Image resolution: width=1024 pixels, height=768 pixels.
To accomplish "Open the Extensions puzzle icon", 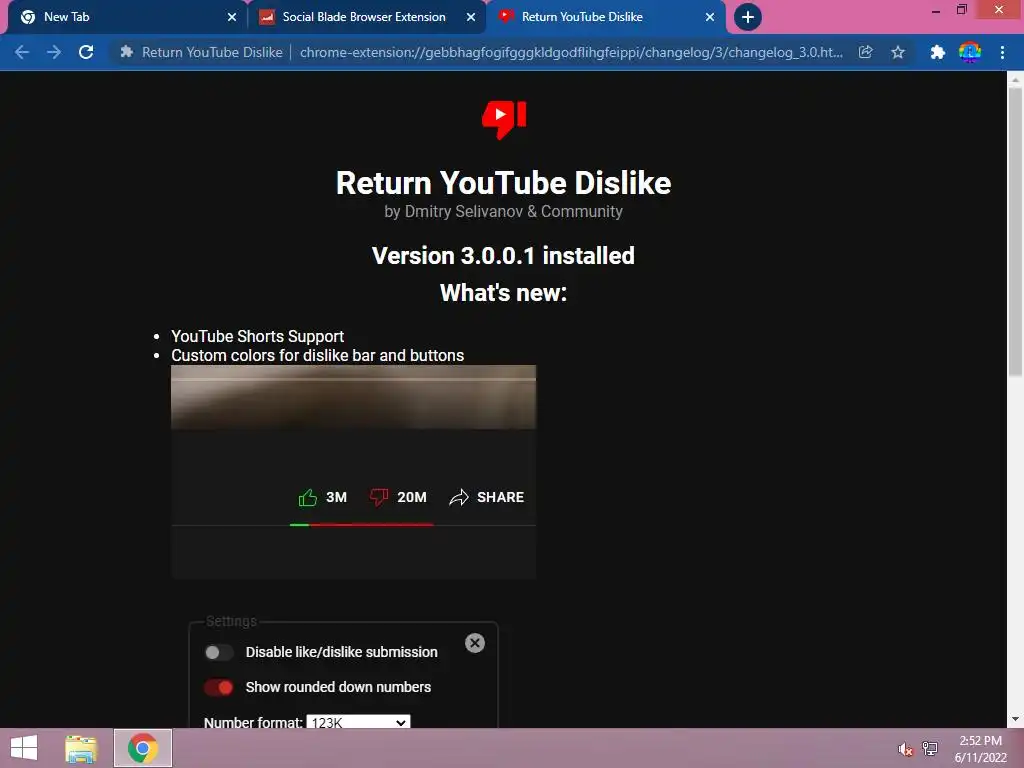I will pyautogui.click(x=937, y=52).
